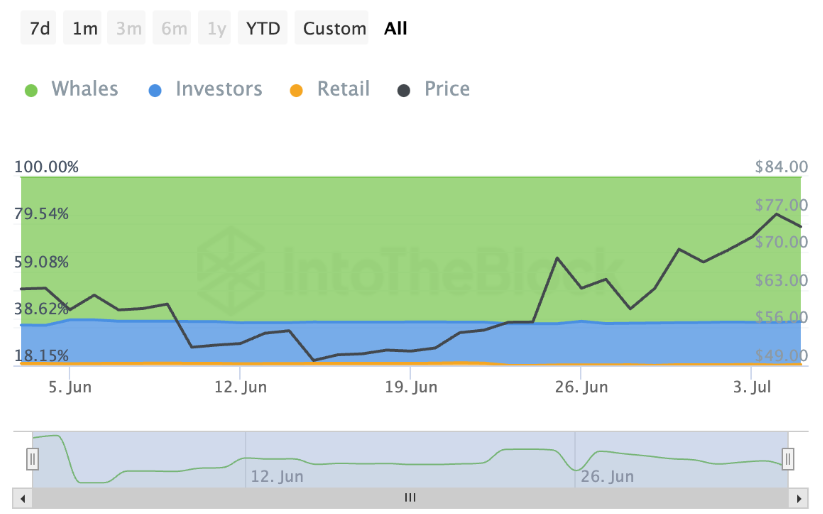Click the scrollbar left arrow

(x=22, y=497)
